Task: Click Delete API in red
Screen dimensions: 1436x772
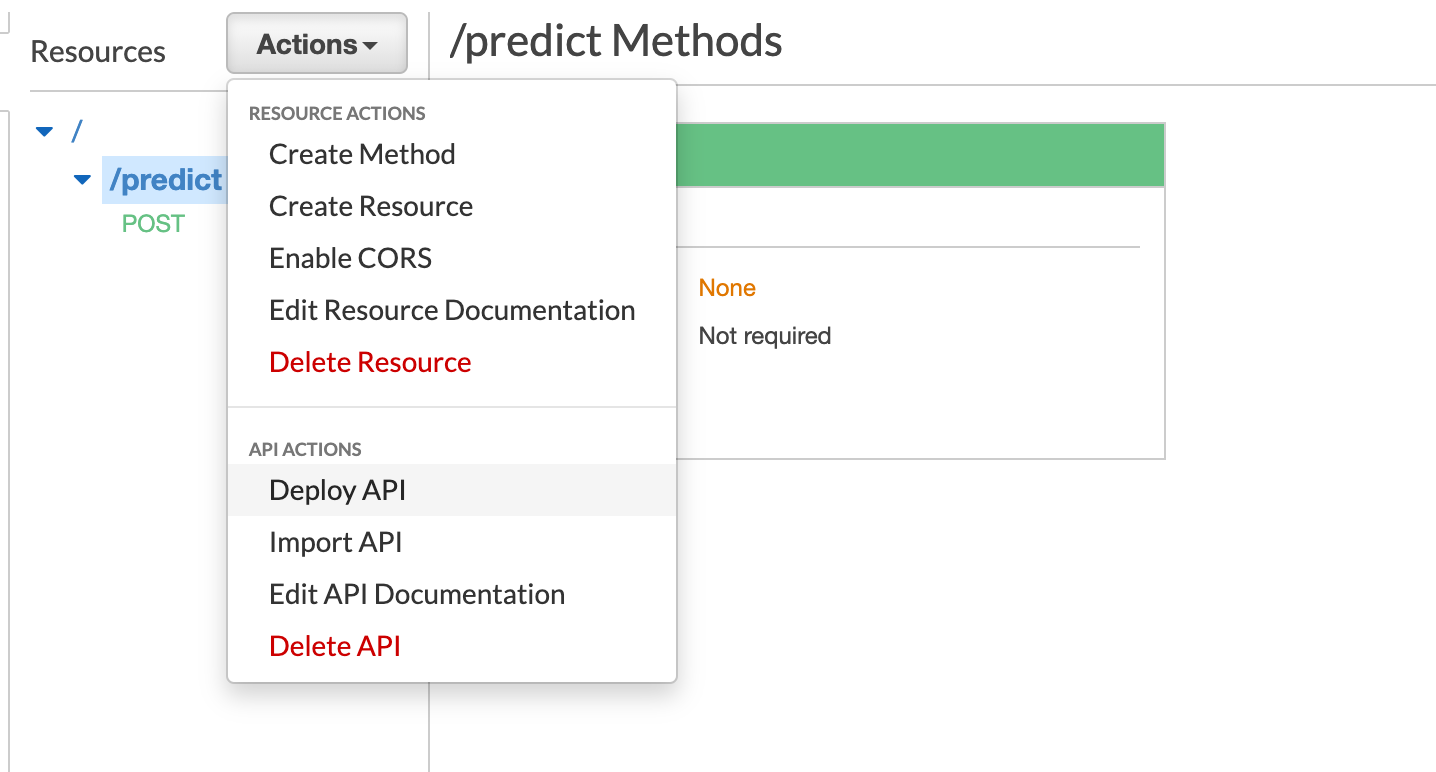Action: (x=335, y=646)
